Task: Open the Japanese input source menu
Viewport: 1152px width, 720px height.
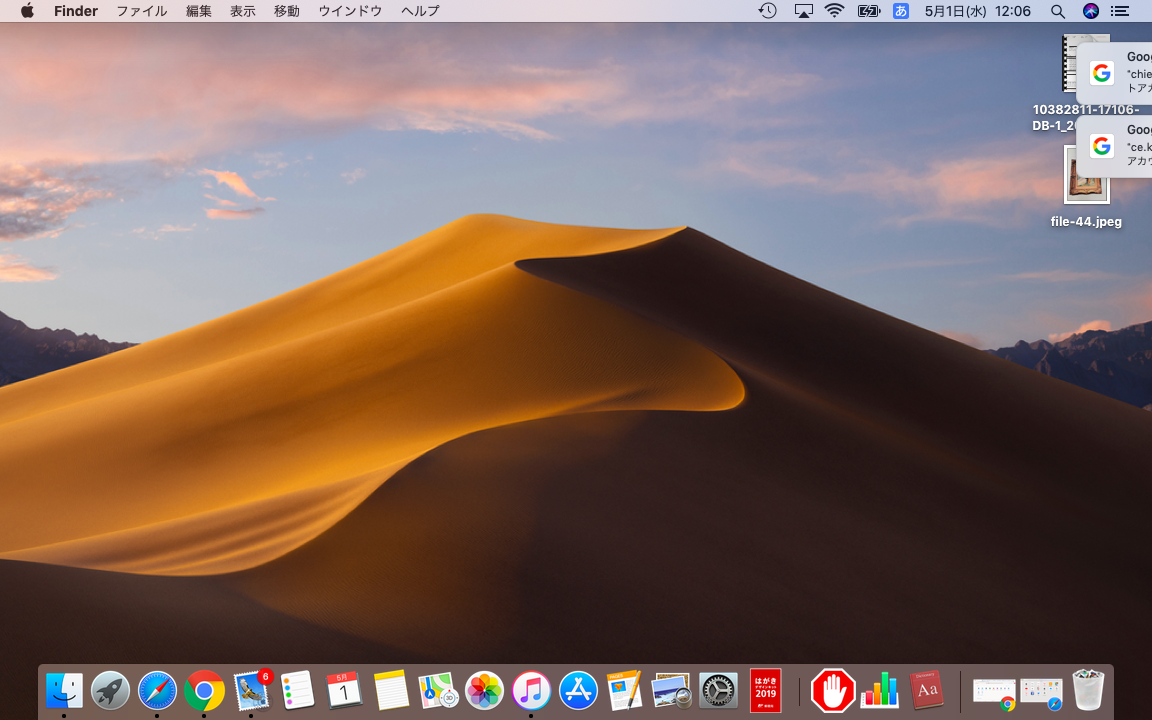Action: coord(901,11)
